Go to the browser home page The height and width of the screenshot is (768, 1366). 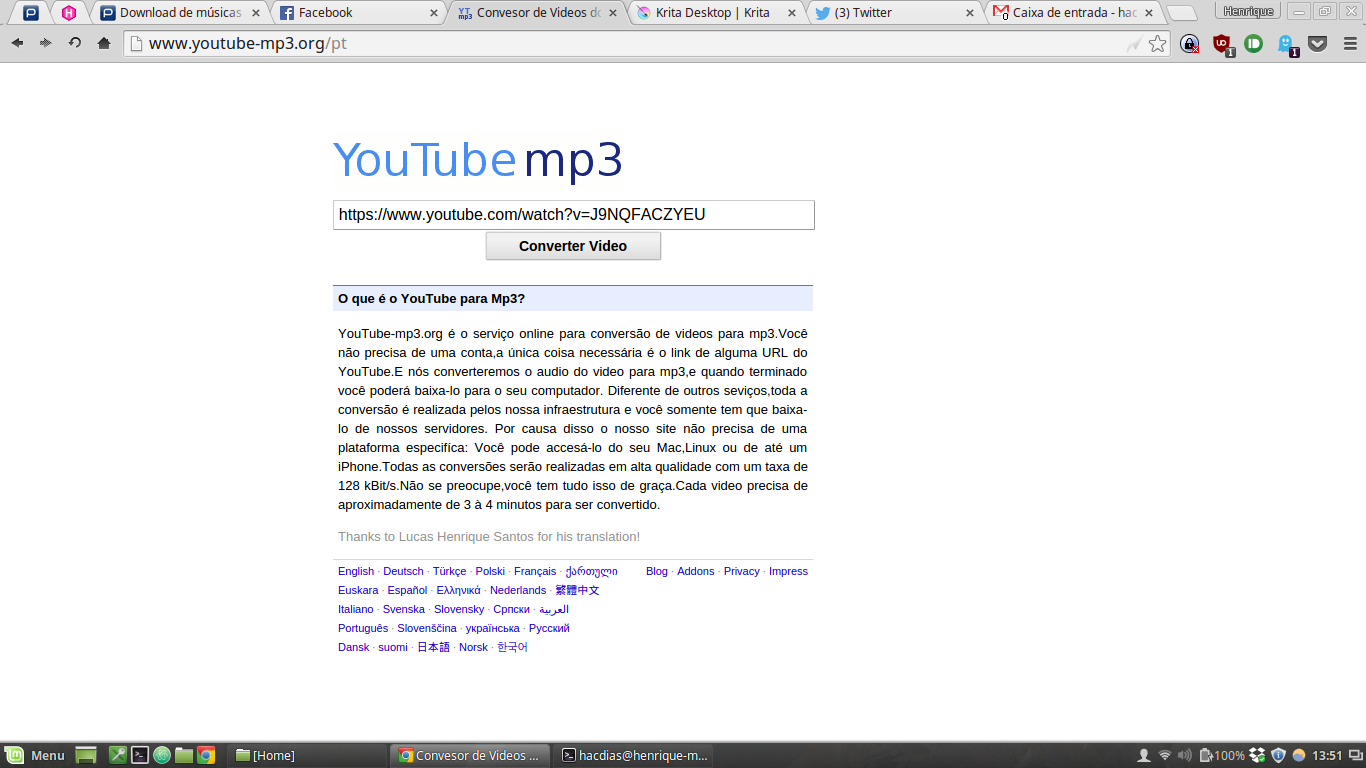click(103, 43)
